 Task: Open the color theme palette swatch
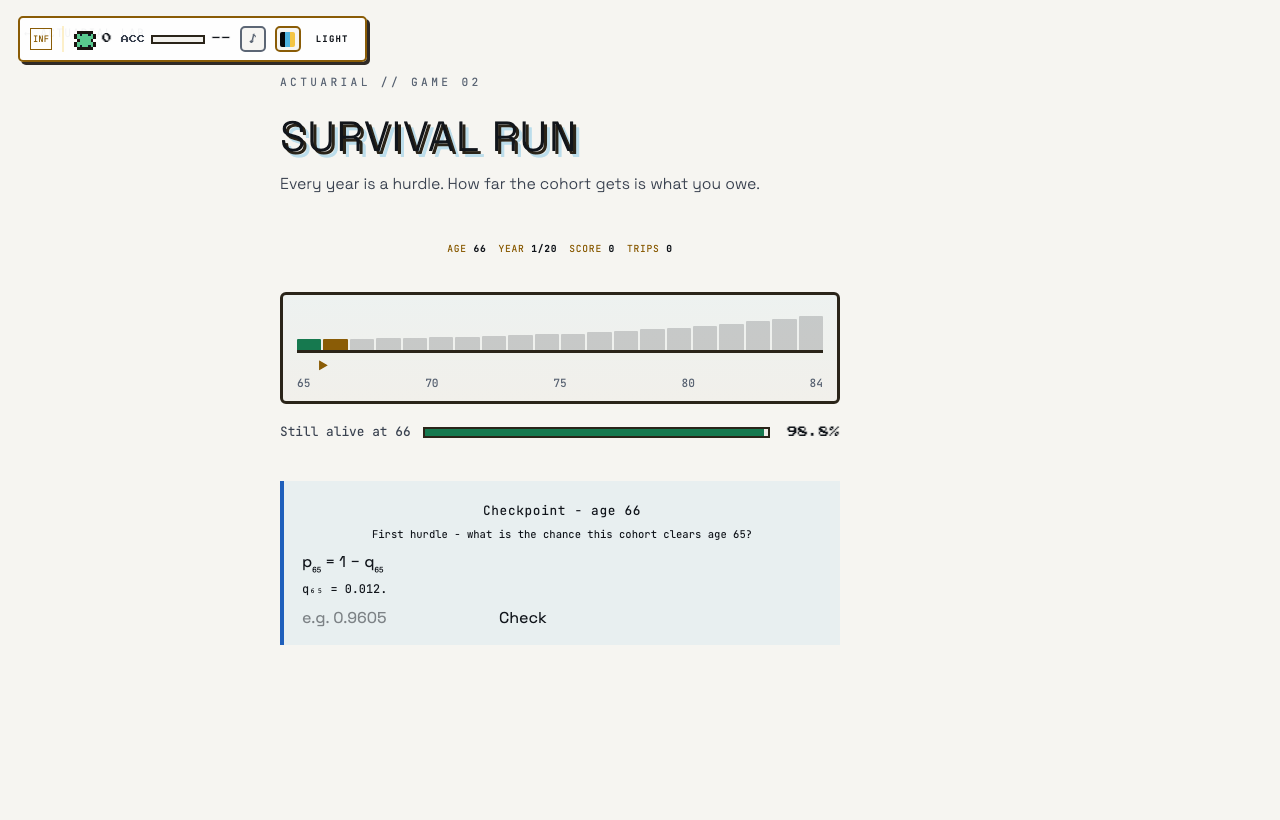pyautogui.click(x=288, y=39)
